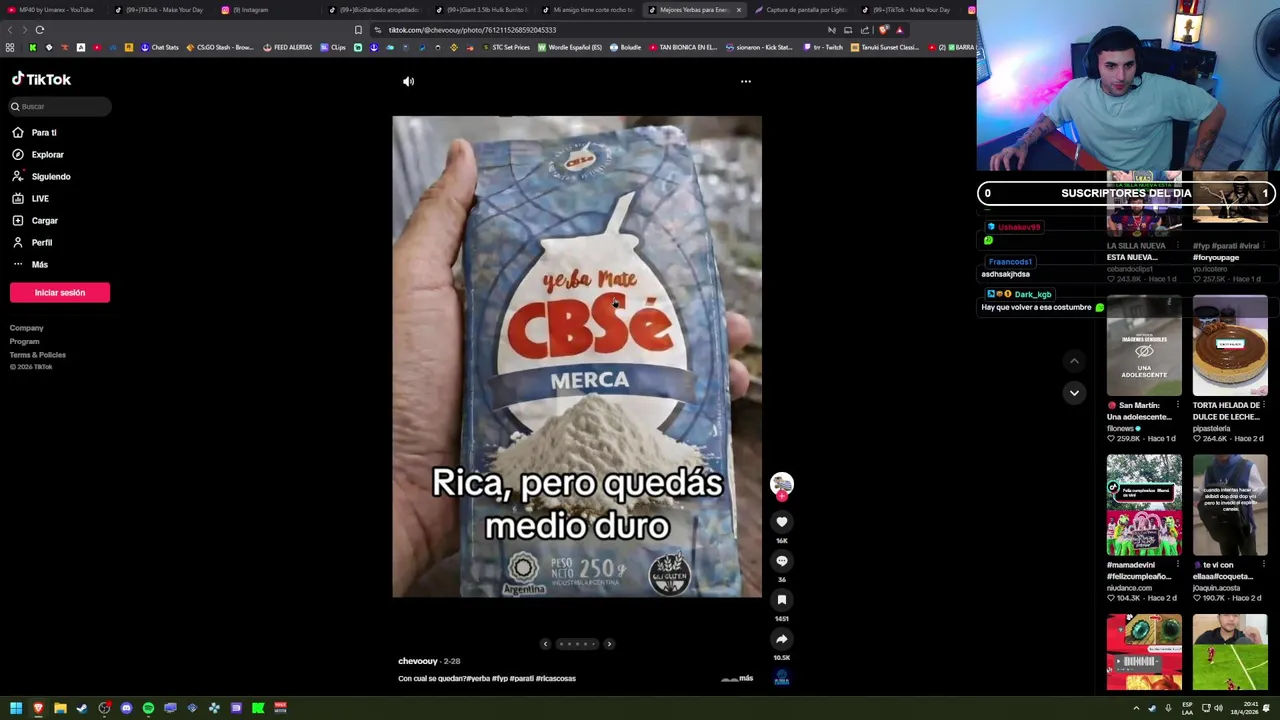The width and height of the screenshot is (1280, 720).
Task: Switch to Captura de pantalla por Lightshot tab
Action: click(805, 10)
